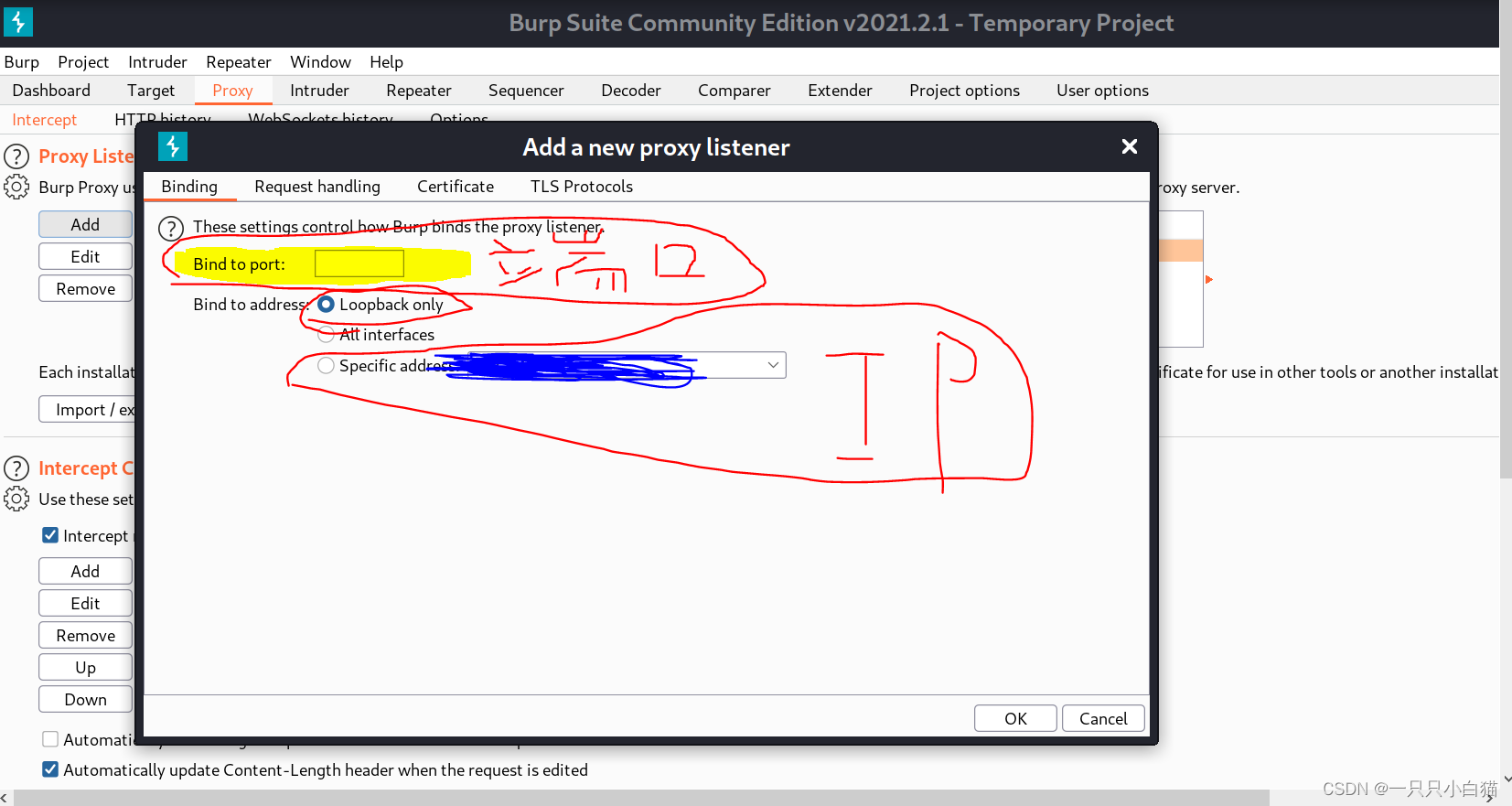Screen dimensions: 1512x806
Task: Switch to Sequencer tab
Action: (526, 91)
